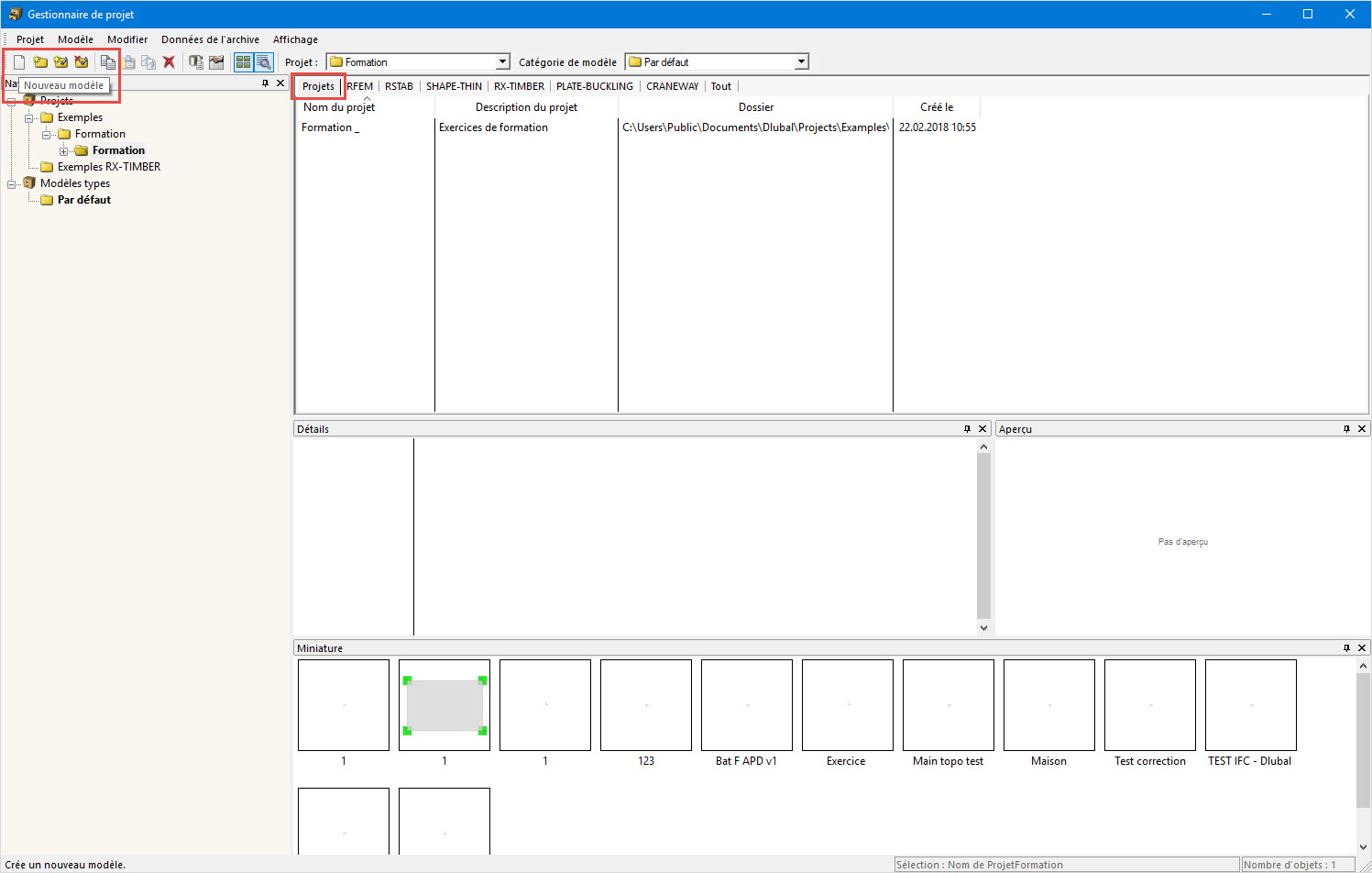Collapse the Exemples folder node
The width and height of the screenshot is (1372, 873).
pos(29,117)
